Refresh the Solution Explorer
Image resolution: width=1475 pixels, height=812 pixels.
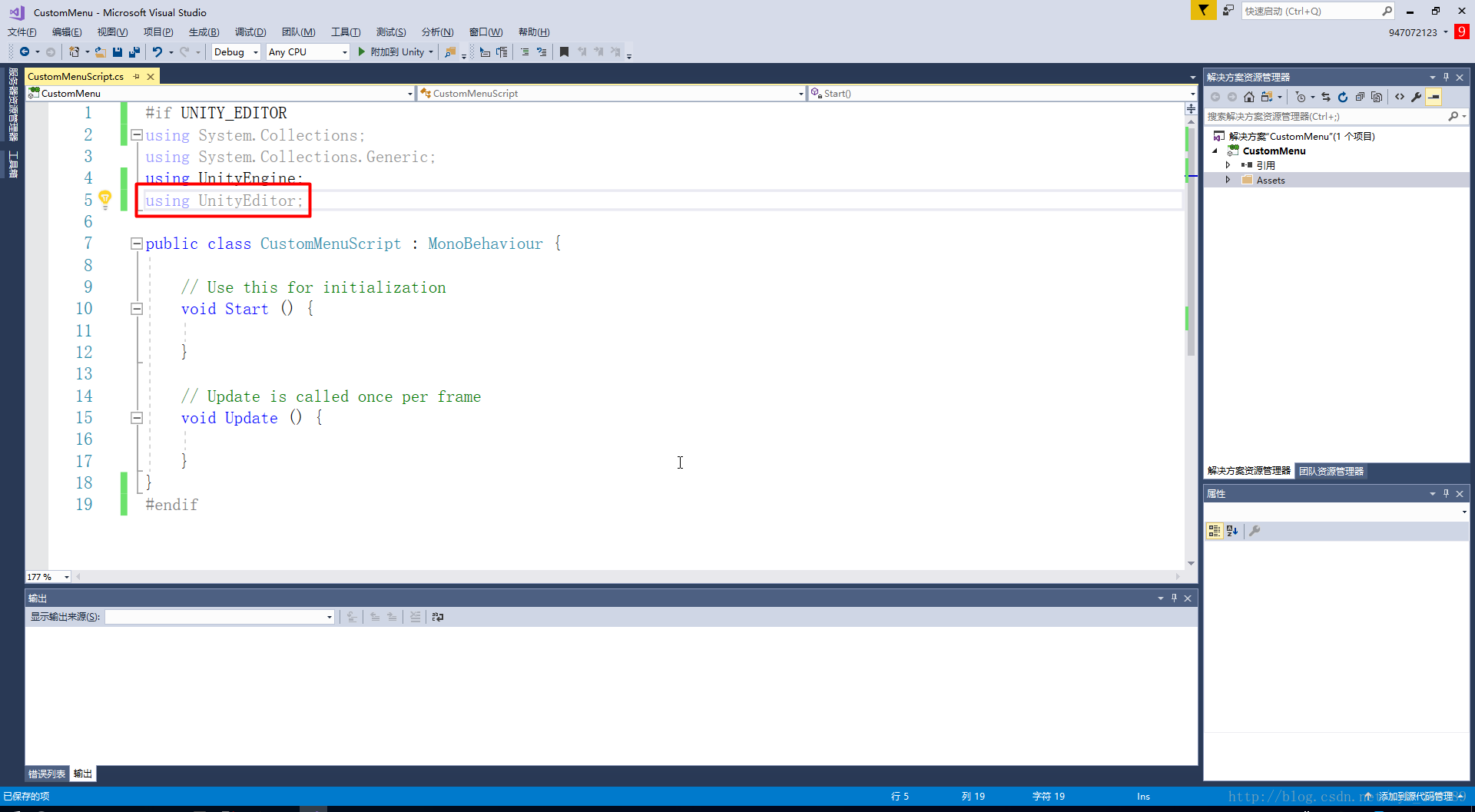click(1343, 97)
